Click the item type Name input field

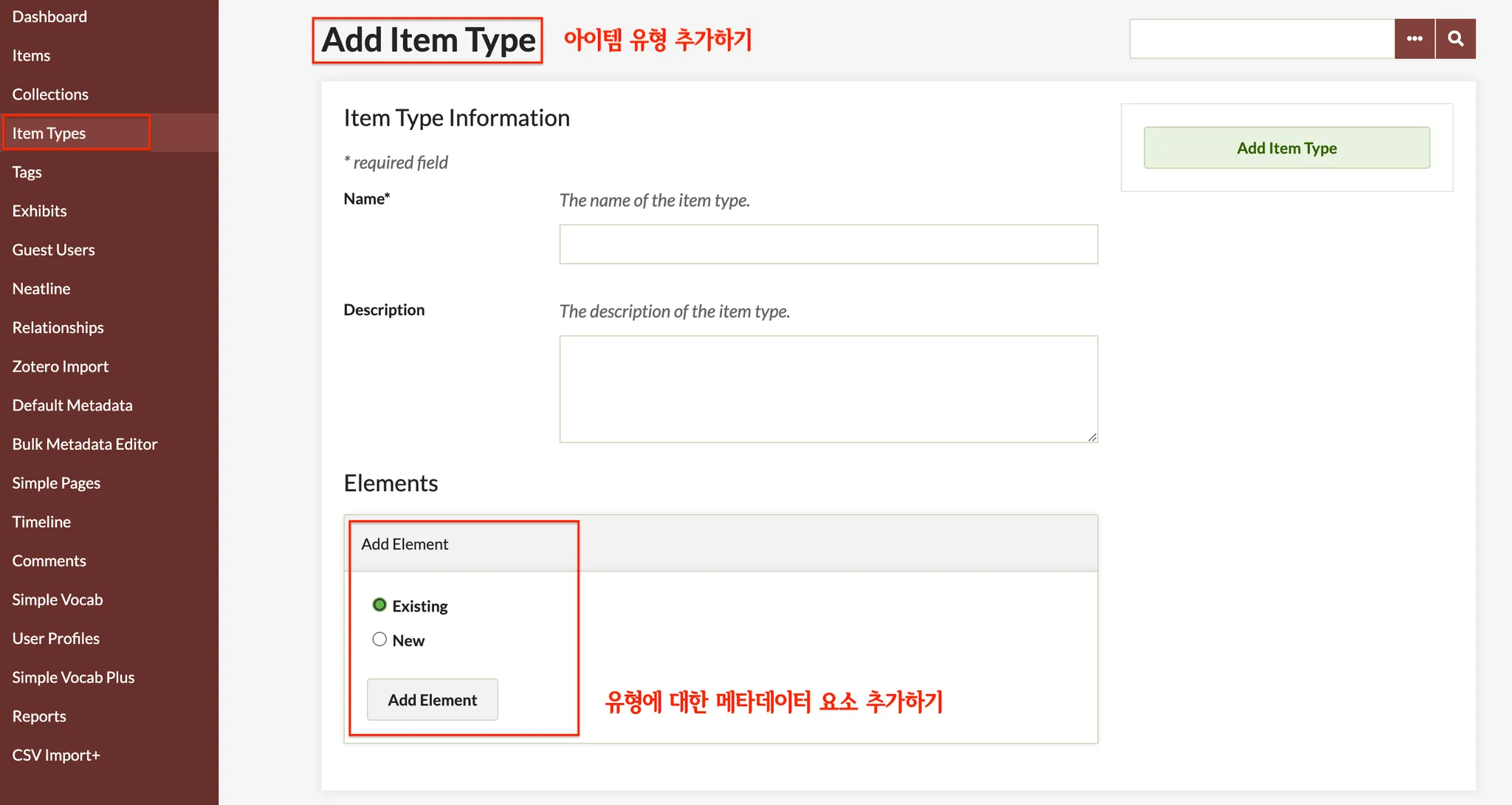pyautogui.click(x=828, y=244)
